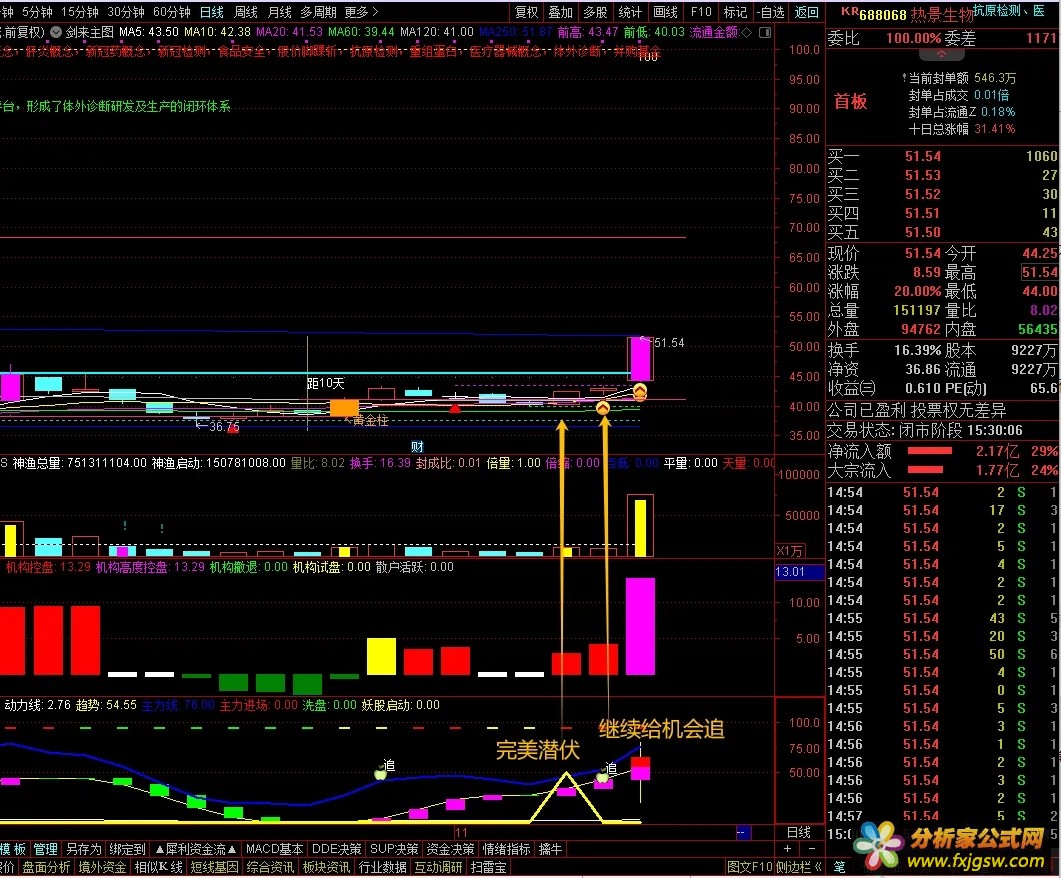Click the red triangle marker on the candlestick chart
Viewport: 1061px width, 878px height.
coord(455,409)
